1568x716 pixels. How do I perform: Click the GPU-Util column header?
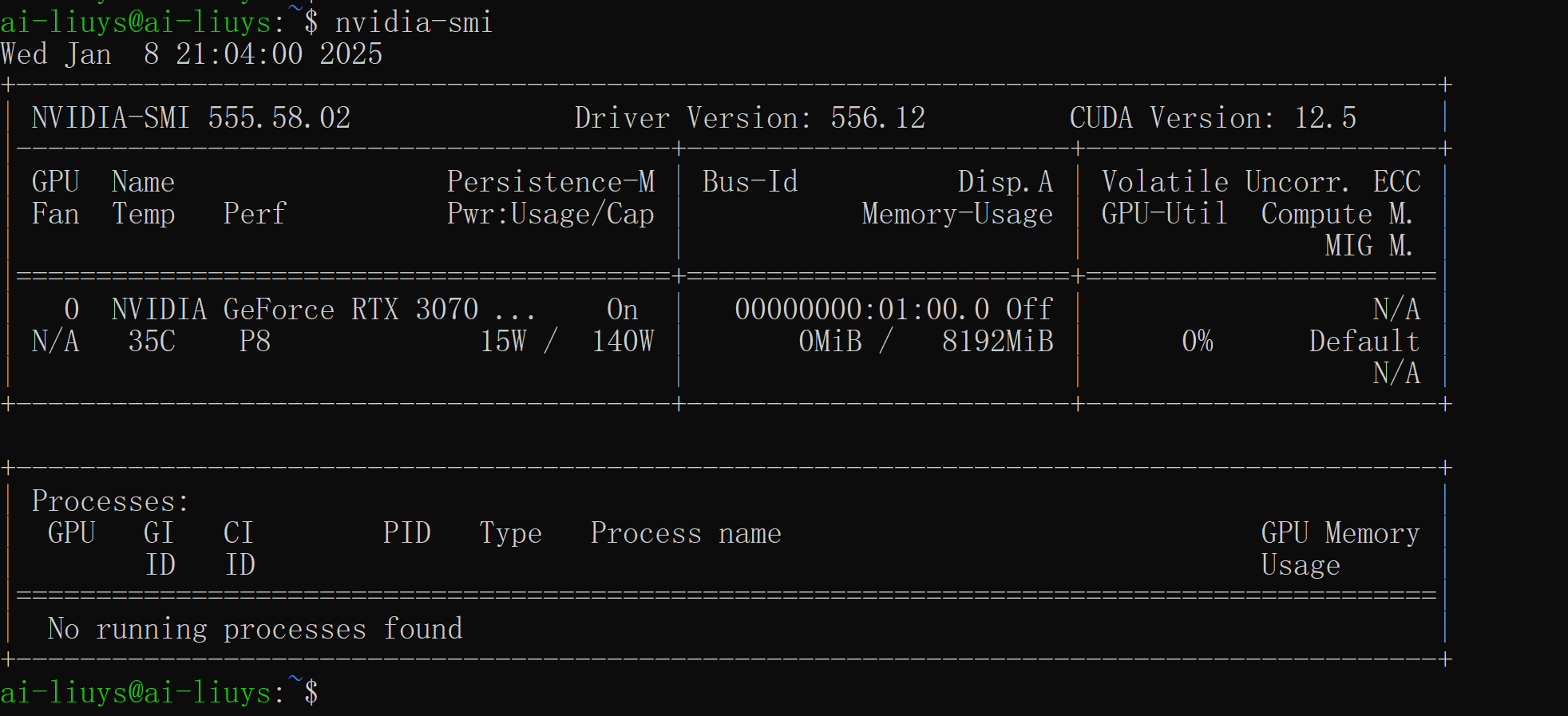1164,214
